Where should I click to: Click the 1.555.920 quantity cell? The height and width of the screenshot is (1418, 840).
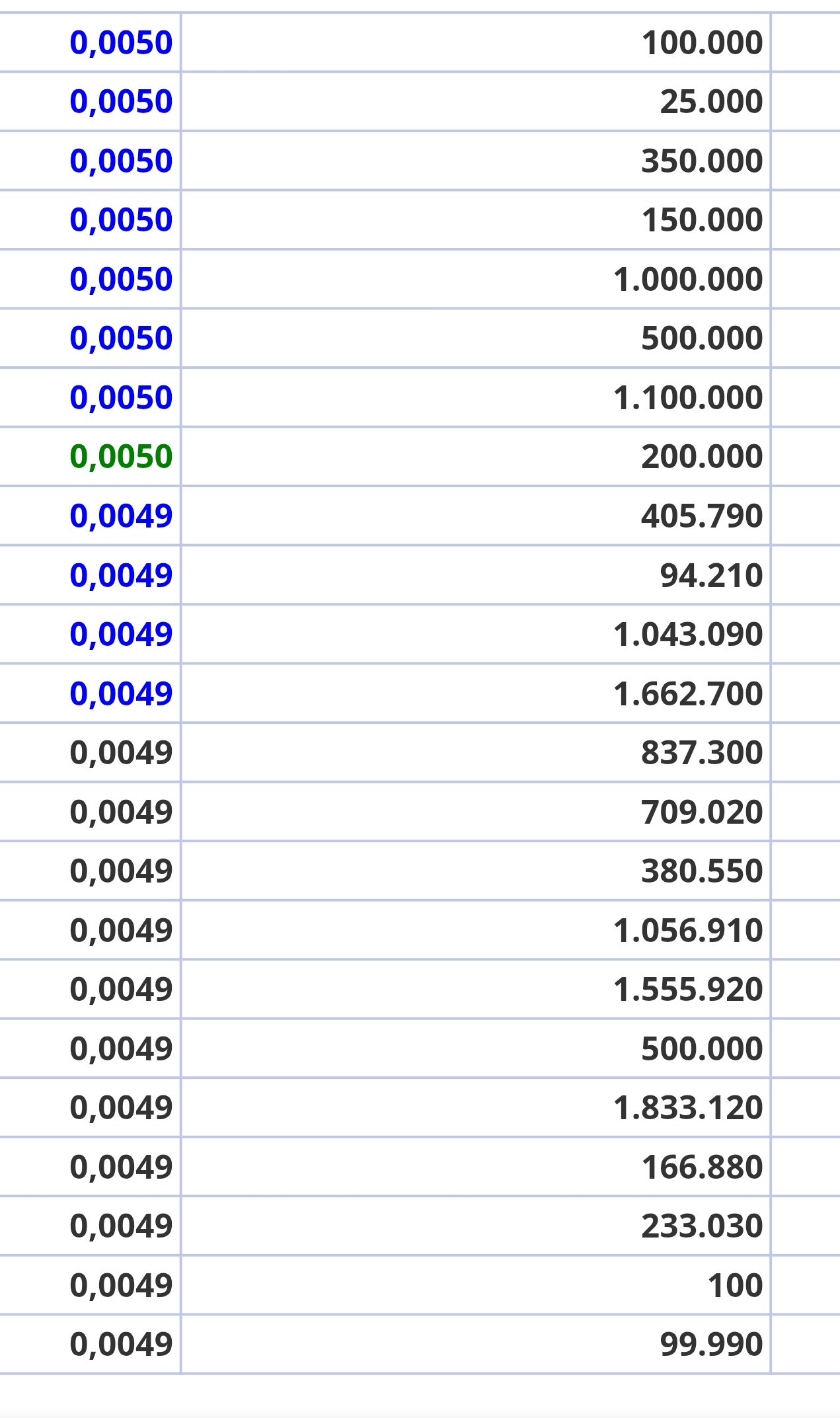(x=476, y=989)
